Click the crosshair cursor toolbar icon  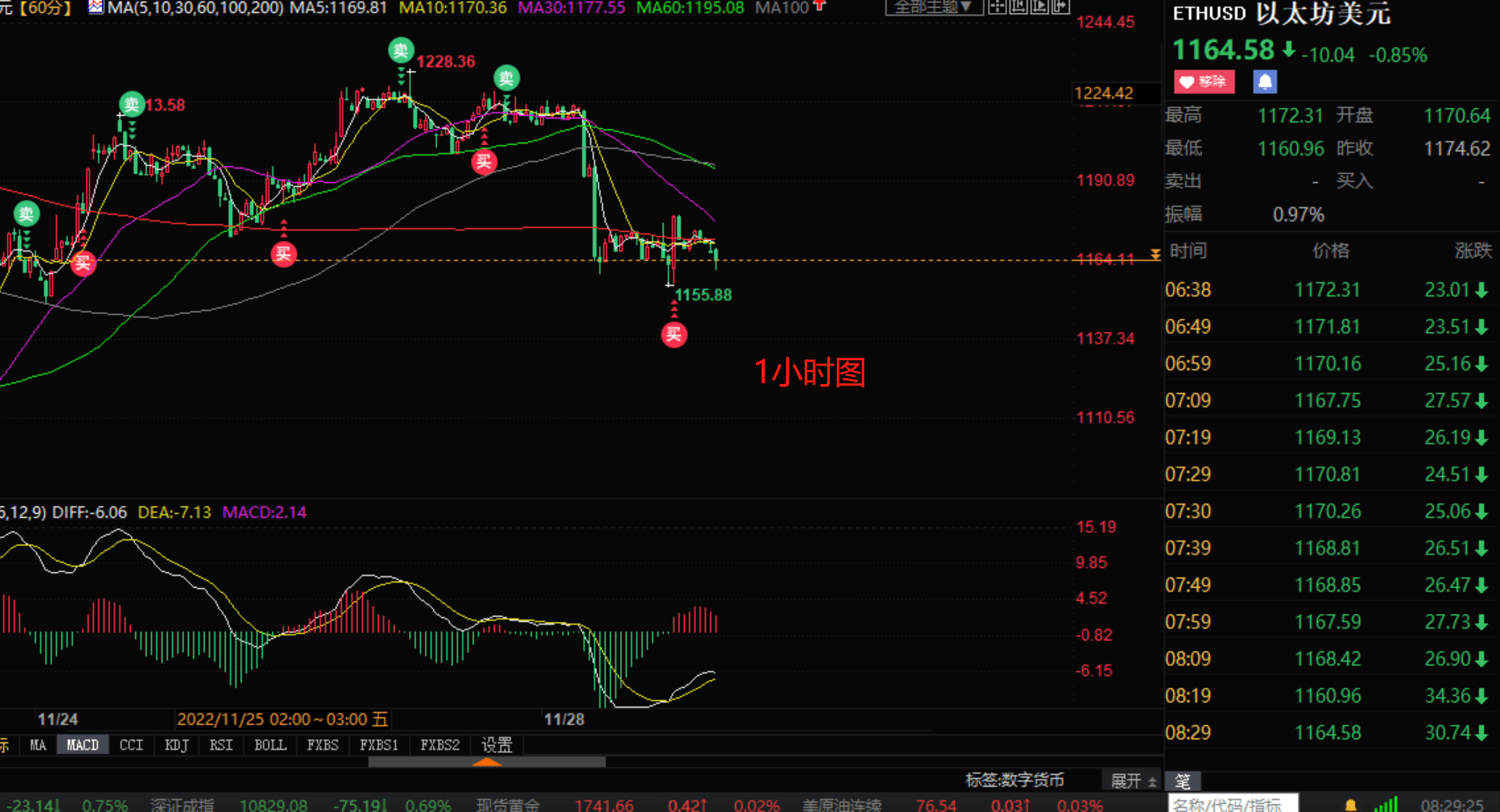click(x=997, y=7)
